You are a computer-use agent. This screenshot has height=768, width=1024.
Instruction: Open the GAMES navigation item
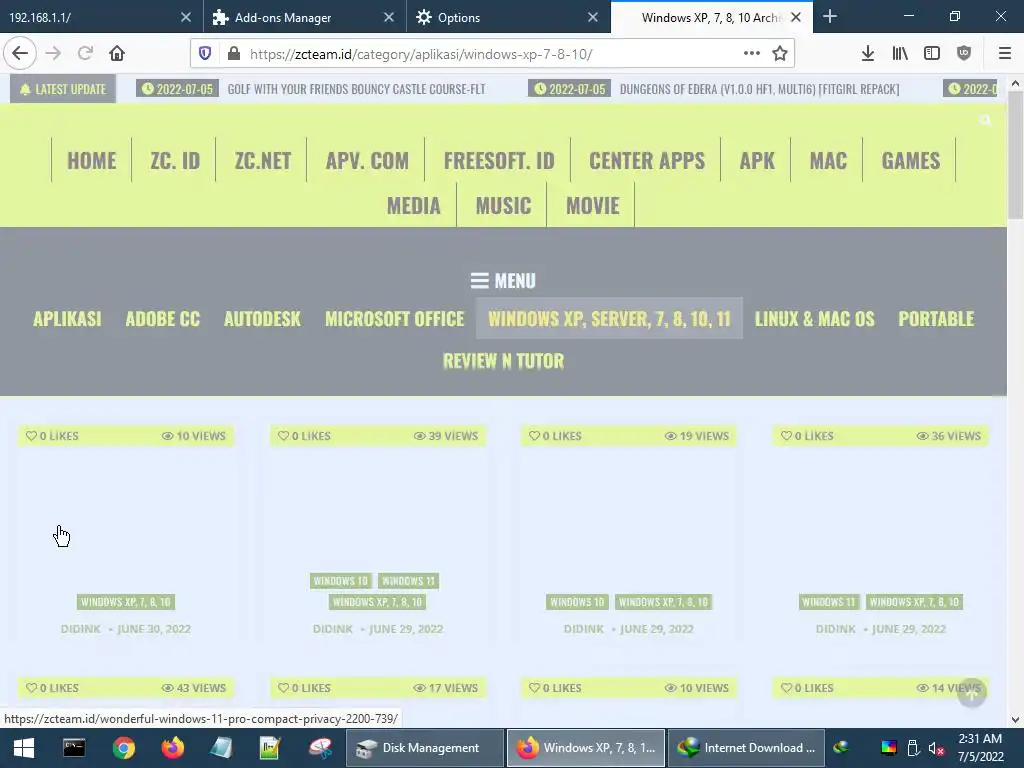(x=910, y=161)
